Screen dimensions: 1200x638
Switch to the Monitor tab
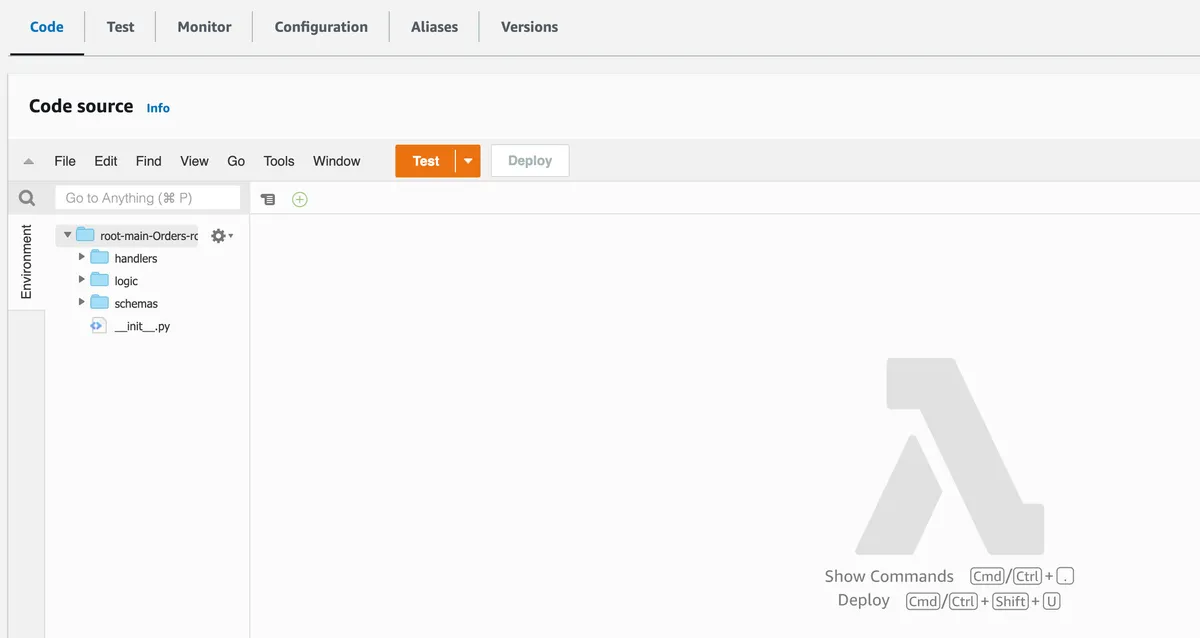[203, 27]
